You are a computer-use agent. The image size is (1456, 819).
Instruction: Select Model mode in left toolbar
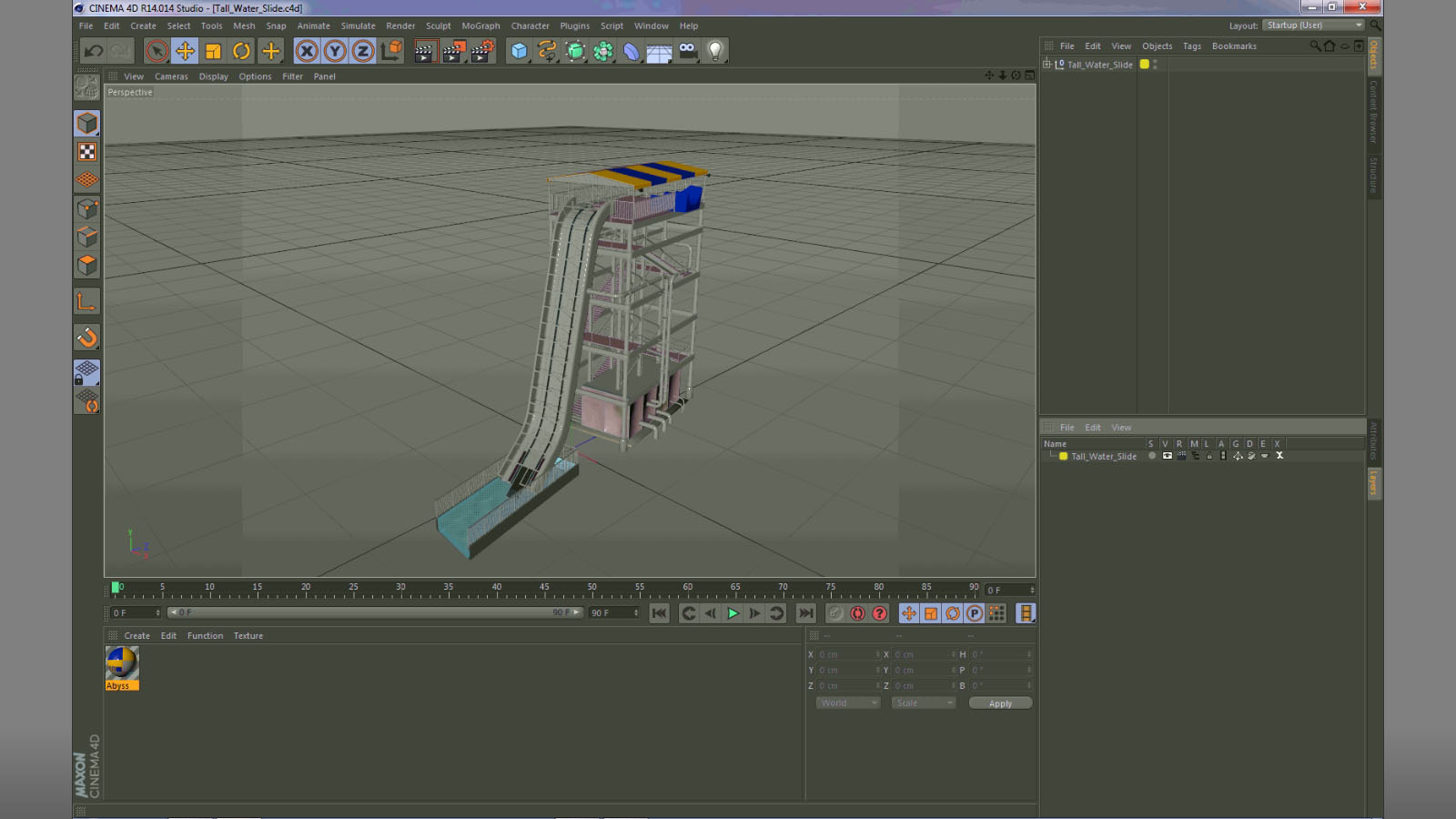tap(87, 123)
